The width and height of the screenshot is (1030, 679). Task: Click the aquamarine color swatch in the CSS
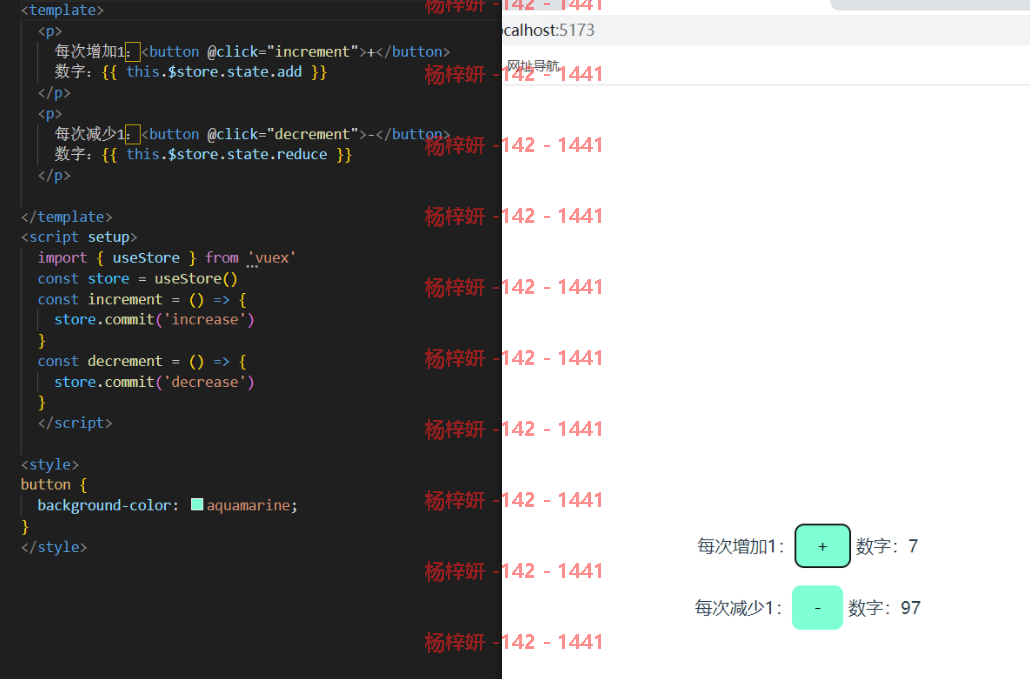click(x=197, y=504)
